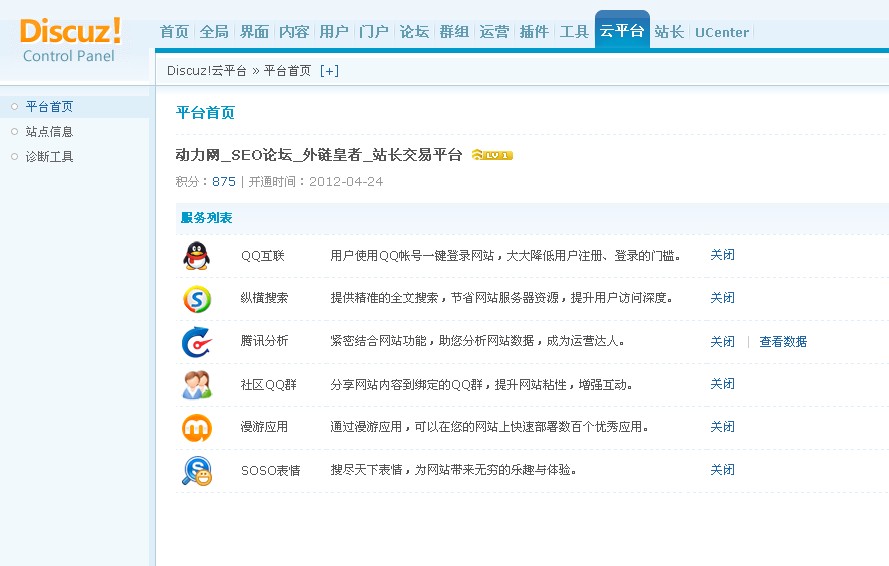Open the UCenter top menu tab
This screenshot has height=566, width=889.
(721, 32)
